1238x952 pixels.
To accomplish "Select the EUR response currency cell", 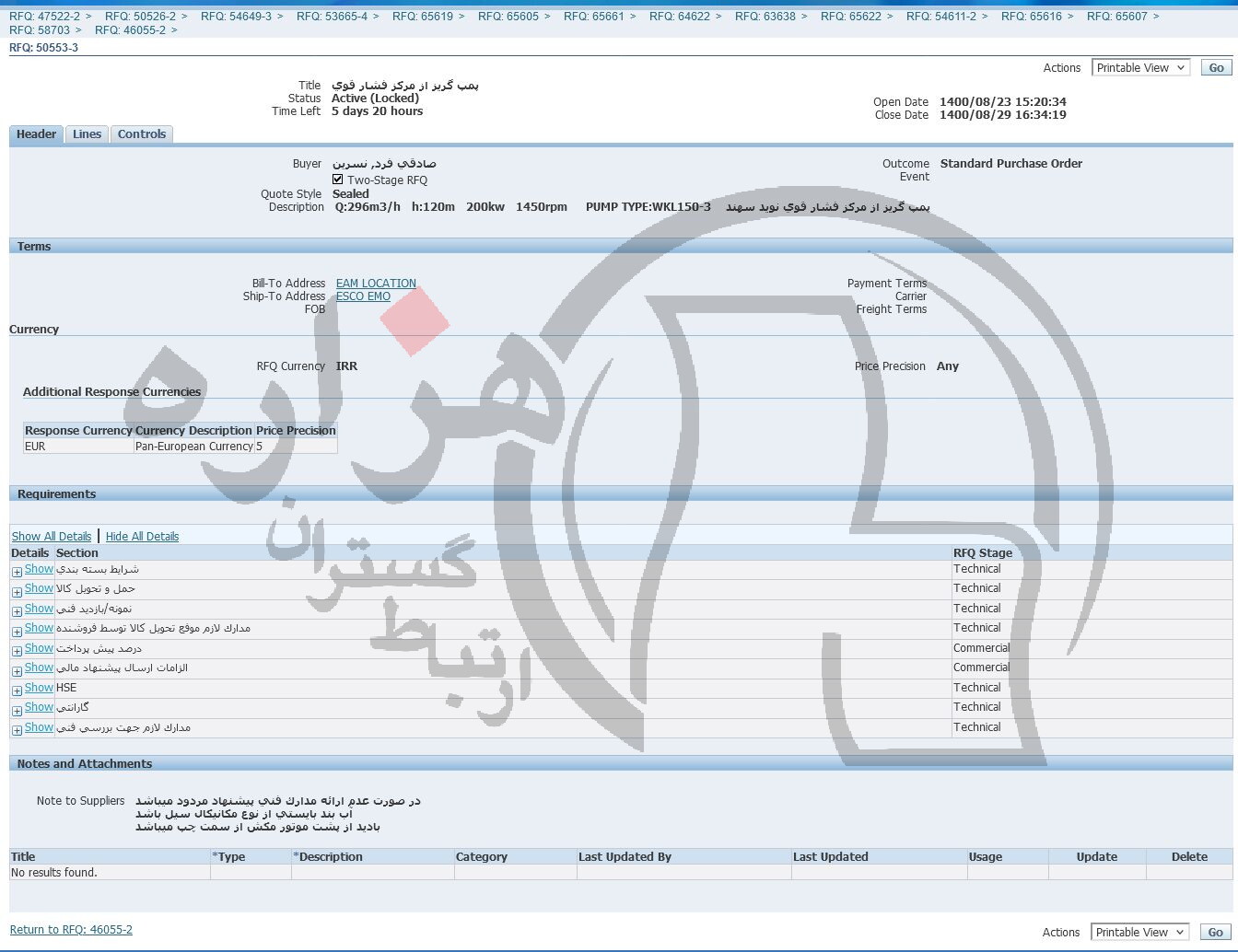I will [78, 447].
